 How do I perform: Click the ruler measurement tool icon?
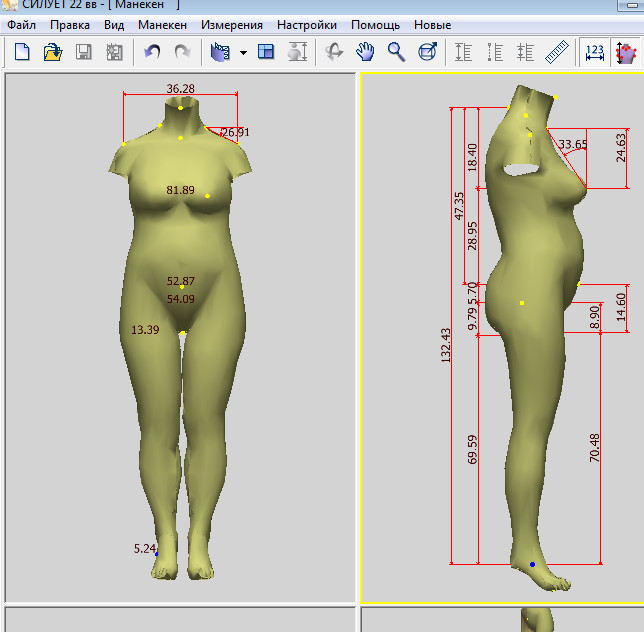[557, 52]
